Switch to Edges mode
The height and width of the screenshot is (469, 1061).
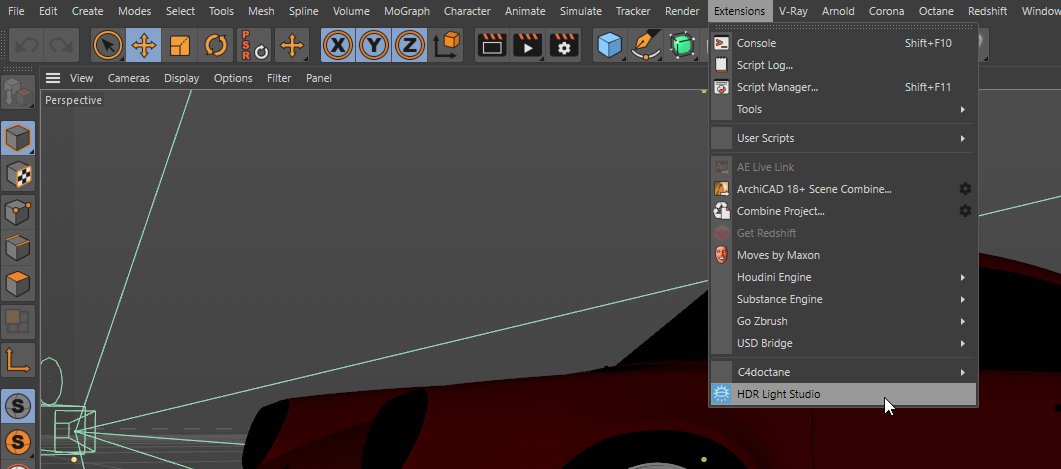tap(18, 248)
